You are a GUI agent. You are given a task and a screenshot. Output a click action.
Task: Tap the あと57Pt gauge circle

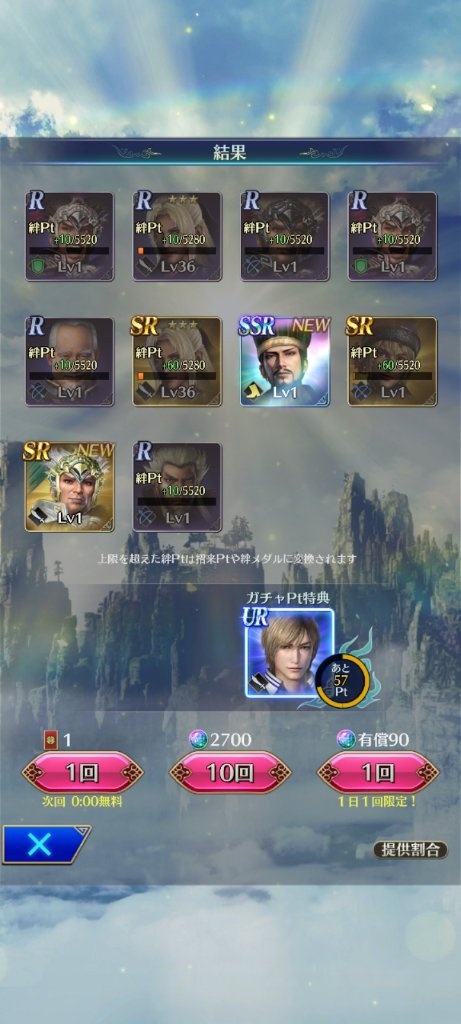click(342, 682)
